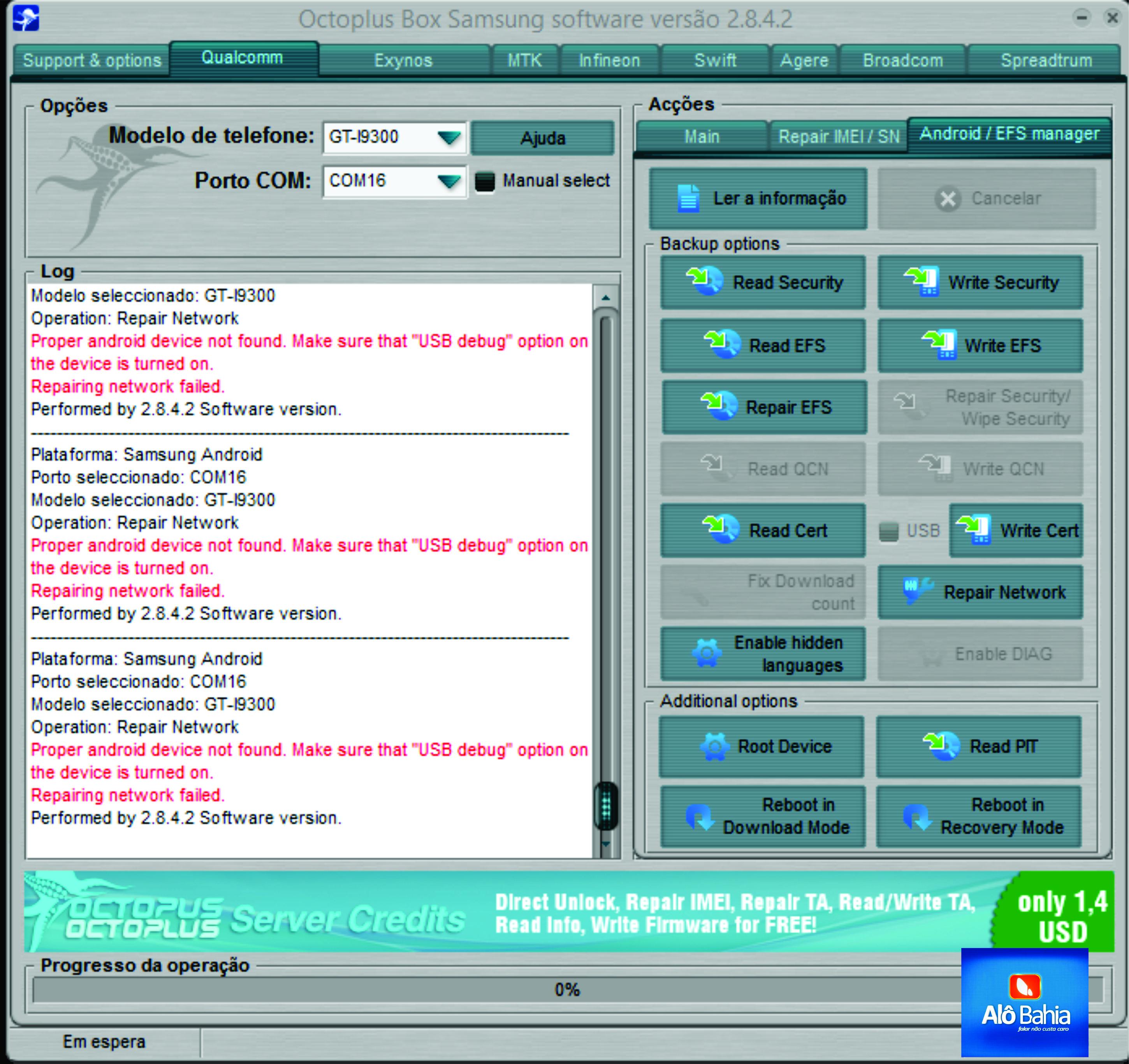Viewport: 1129px width, 1064px height.
Task: Click the GT-I9300 phone model field
Action: click(x=395, y=137)
